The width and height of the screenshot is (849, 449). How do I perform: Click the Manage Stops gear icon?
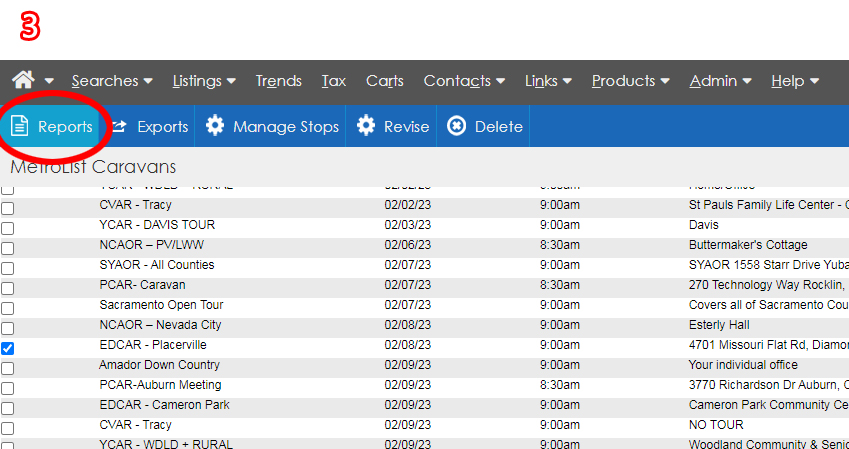click(215, 126)
